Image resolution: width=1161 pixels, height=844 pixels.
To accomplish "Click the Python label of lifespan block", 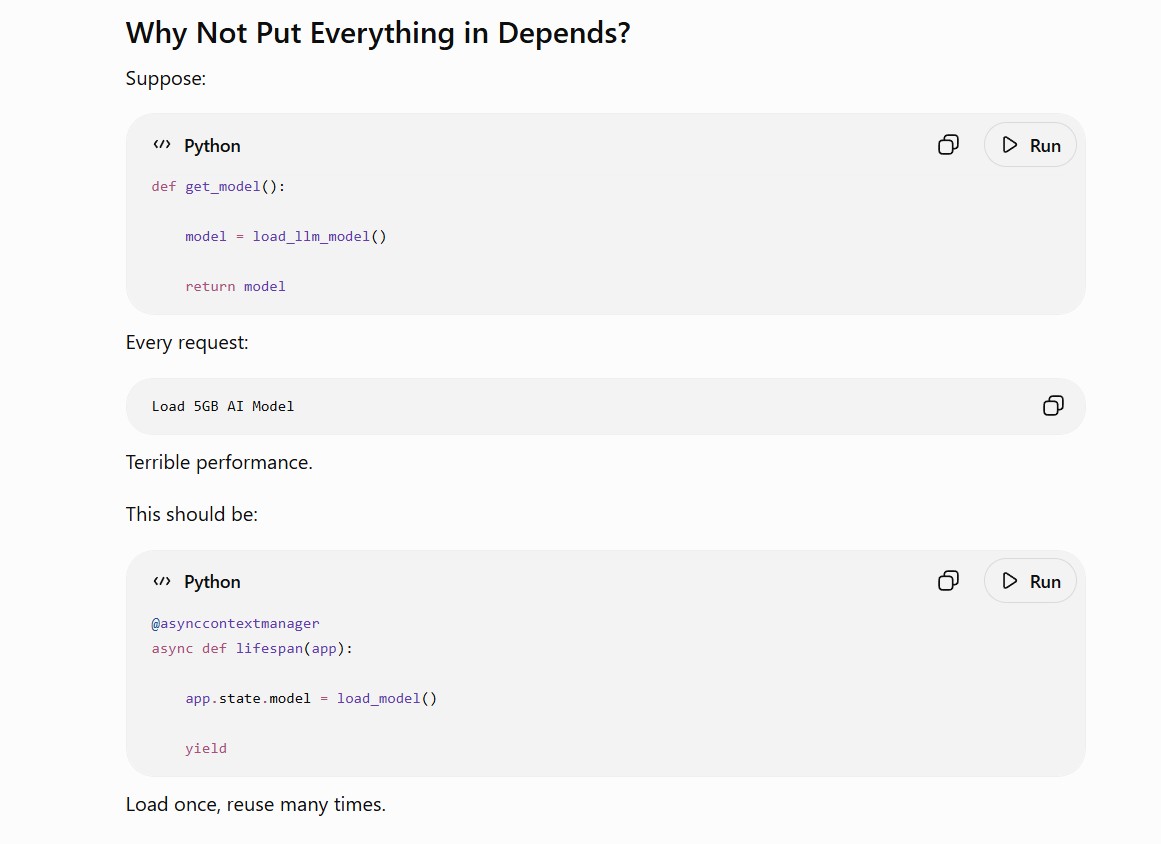I will point(212,582).
